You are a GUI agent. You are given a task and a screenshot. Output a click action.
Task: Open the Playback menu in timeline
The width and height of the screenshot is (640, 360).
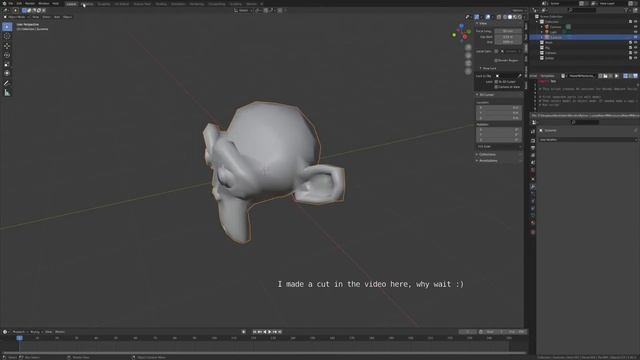coord(19,332)
